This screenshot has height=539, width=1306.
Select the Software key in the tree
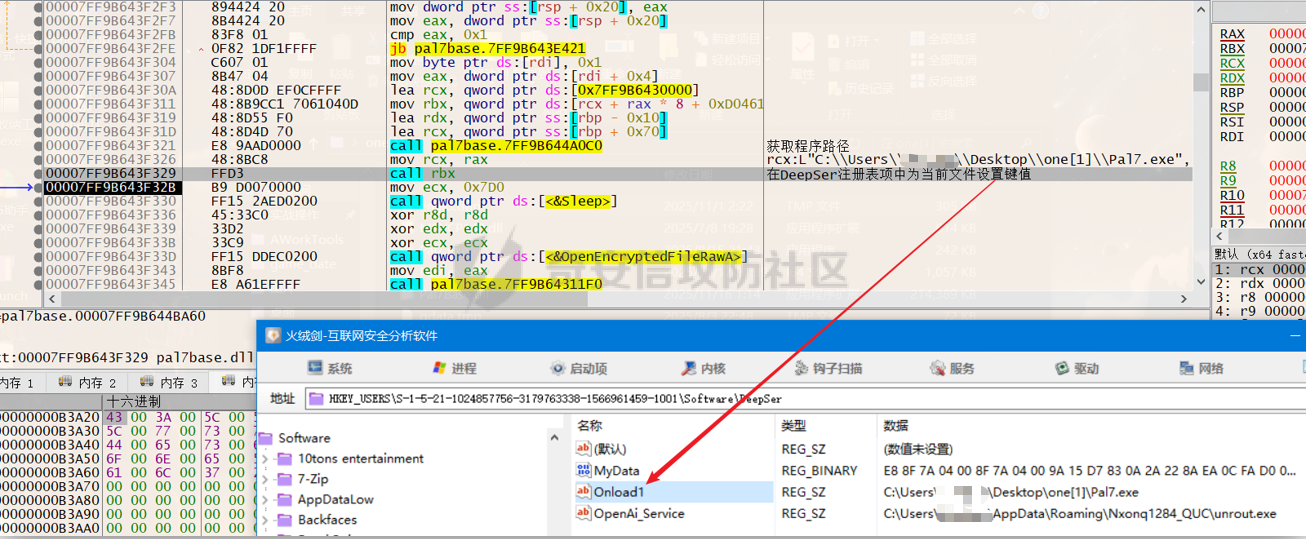pos(304,438)
